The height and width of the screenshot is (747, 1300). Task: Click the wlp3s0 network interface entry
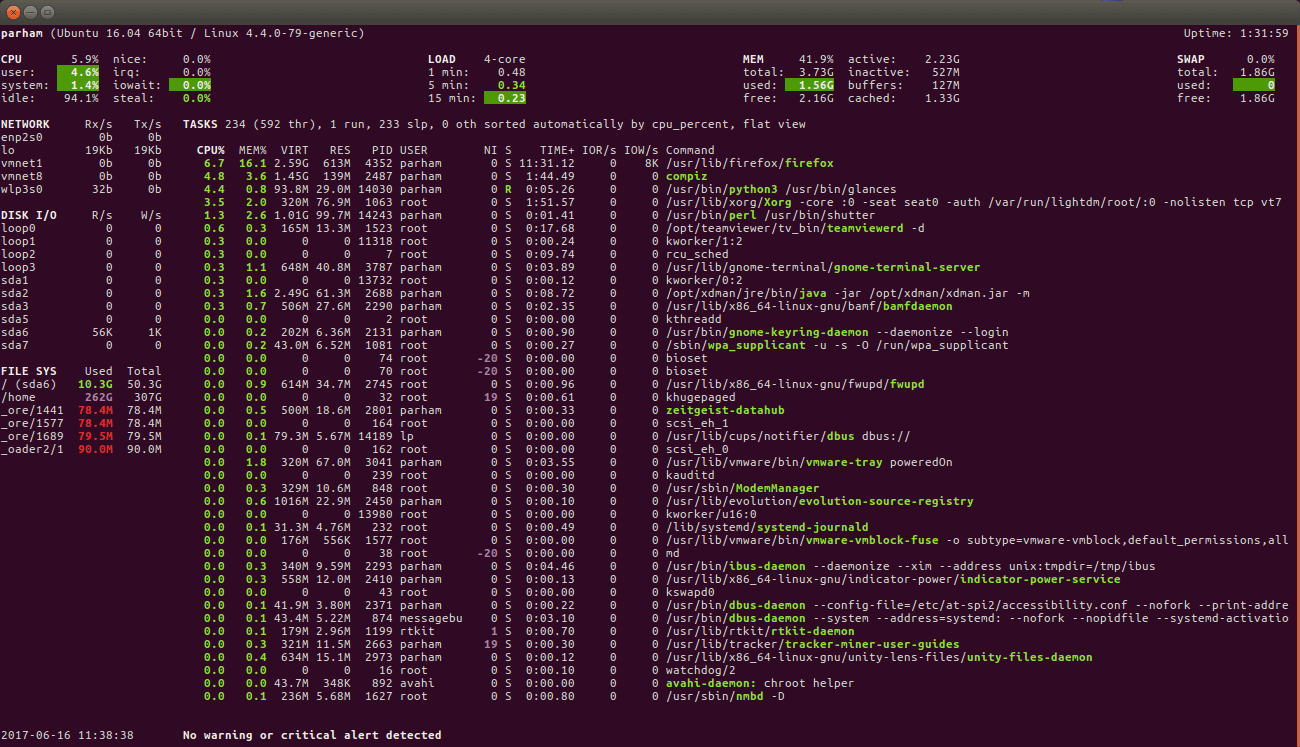coord(20,189)
